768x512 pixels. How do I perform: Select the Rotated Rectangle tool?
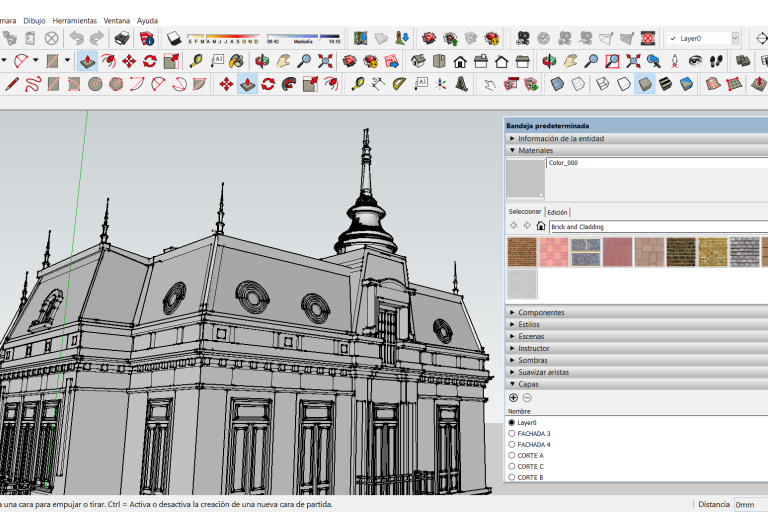pos(74,84)
